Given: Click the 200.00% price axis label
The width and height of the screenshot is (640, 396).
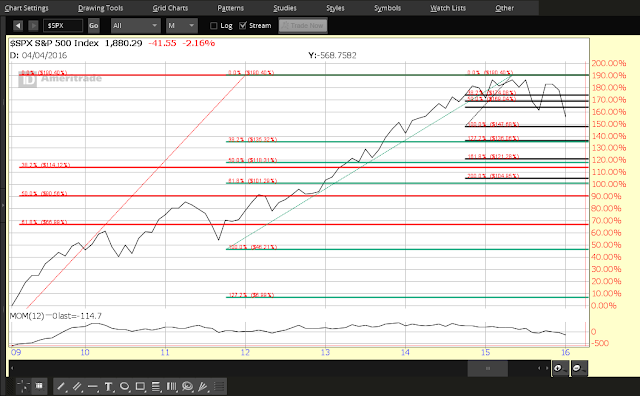Looking at the screenshot, I should [609, 63].
